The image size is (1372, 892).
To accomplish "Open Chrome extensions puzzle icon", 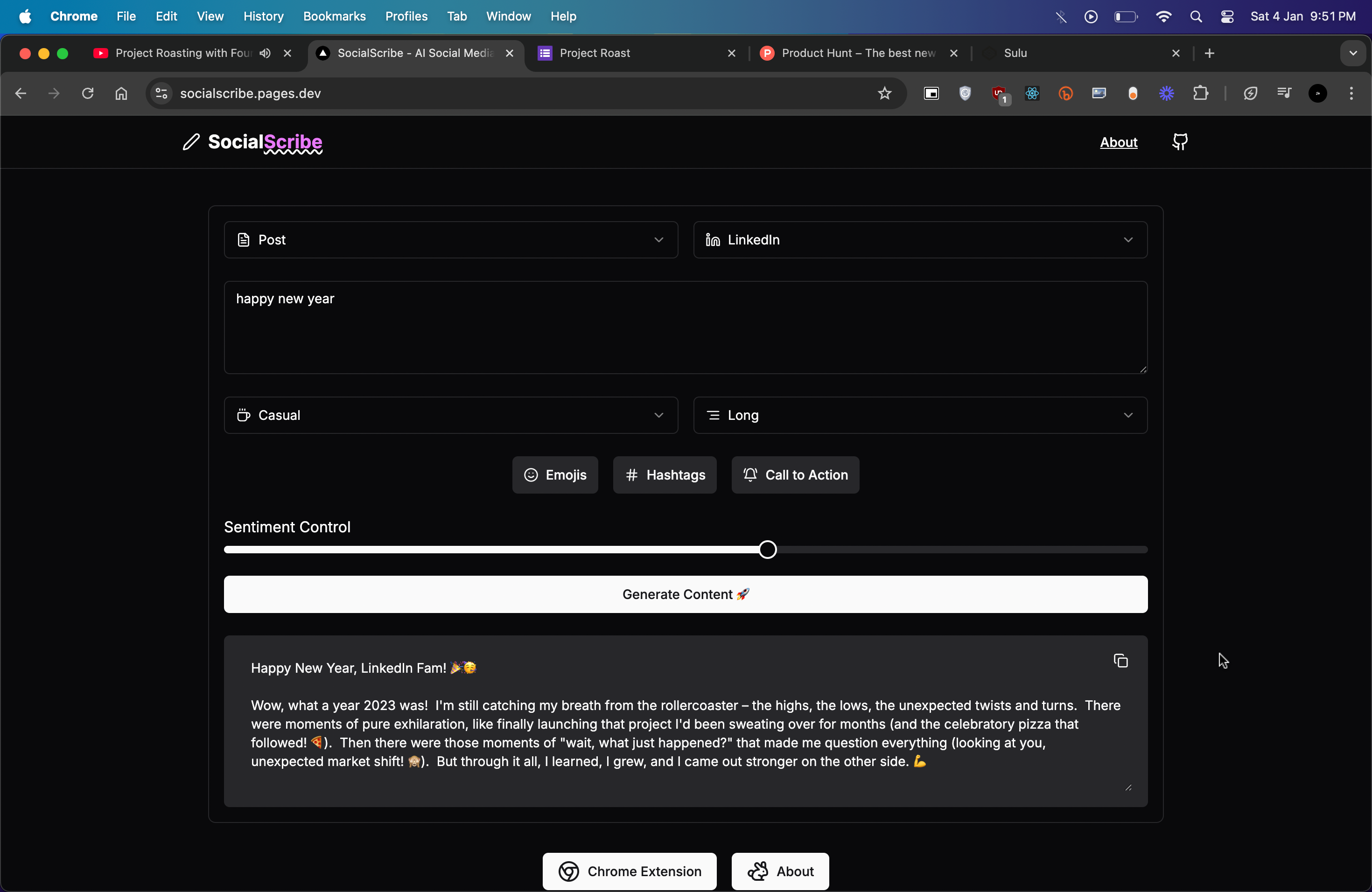I will 1200,93.
